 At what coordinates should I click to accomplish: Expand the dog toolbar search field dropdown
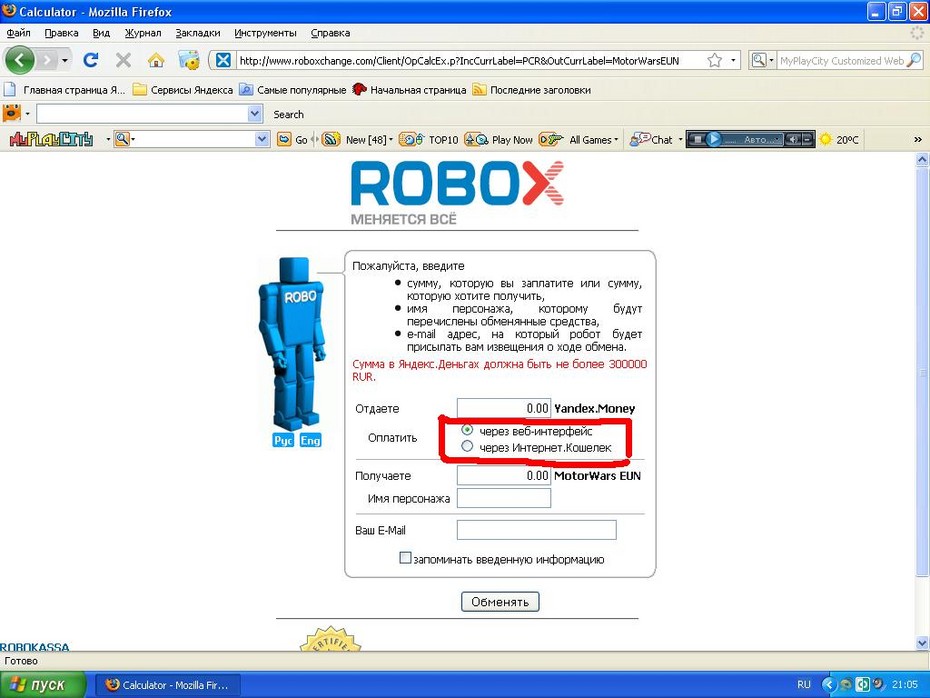click(254, 113)
